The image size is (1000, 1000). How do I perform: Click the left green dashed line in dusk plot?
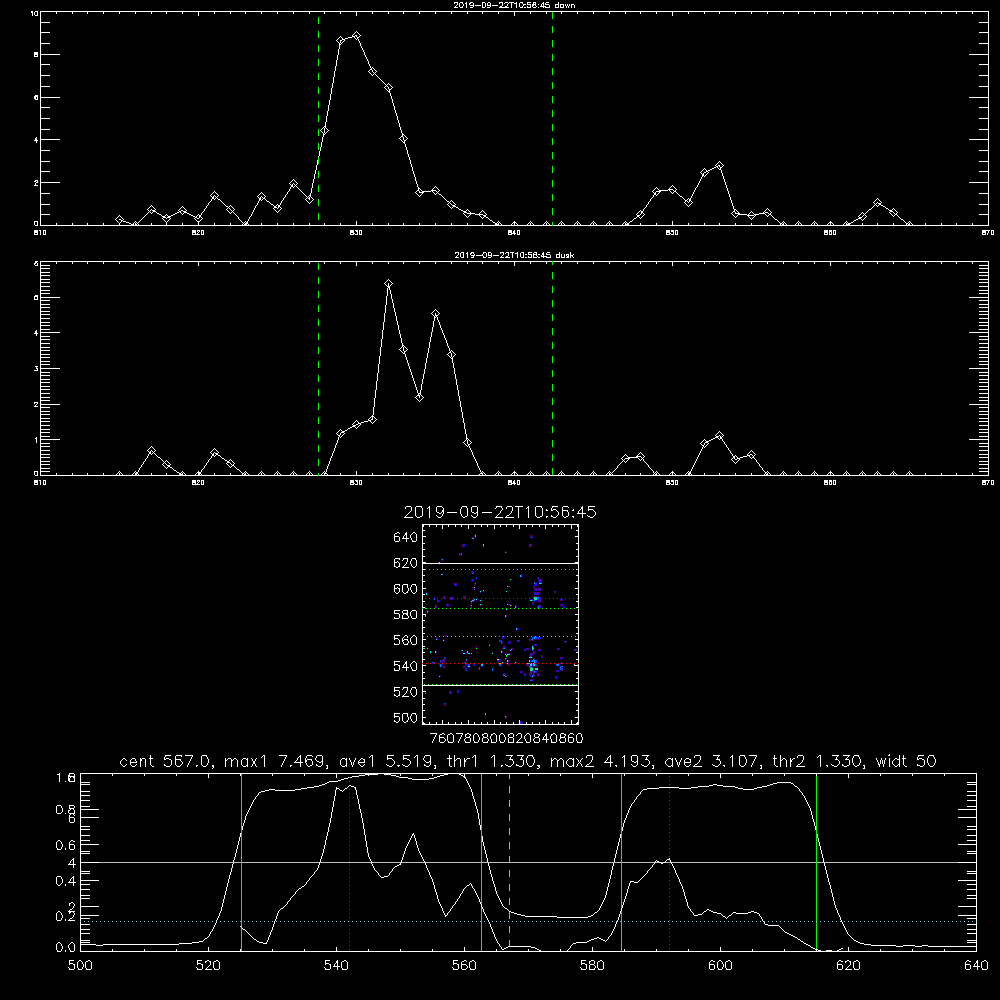click(318, 369)
